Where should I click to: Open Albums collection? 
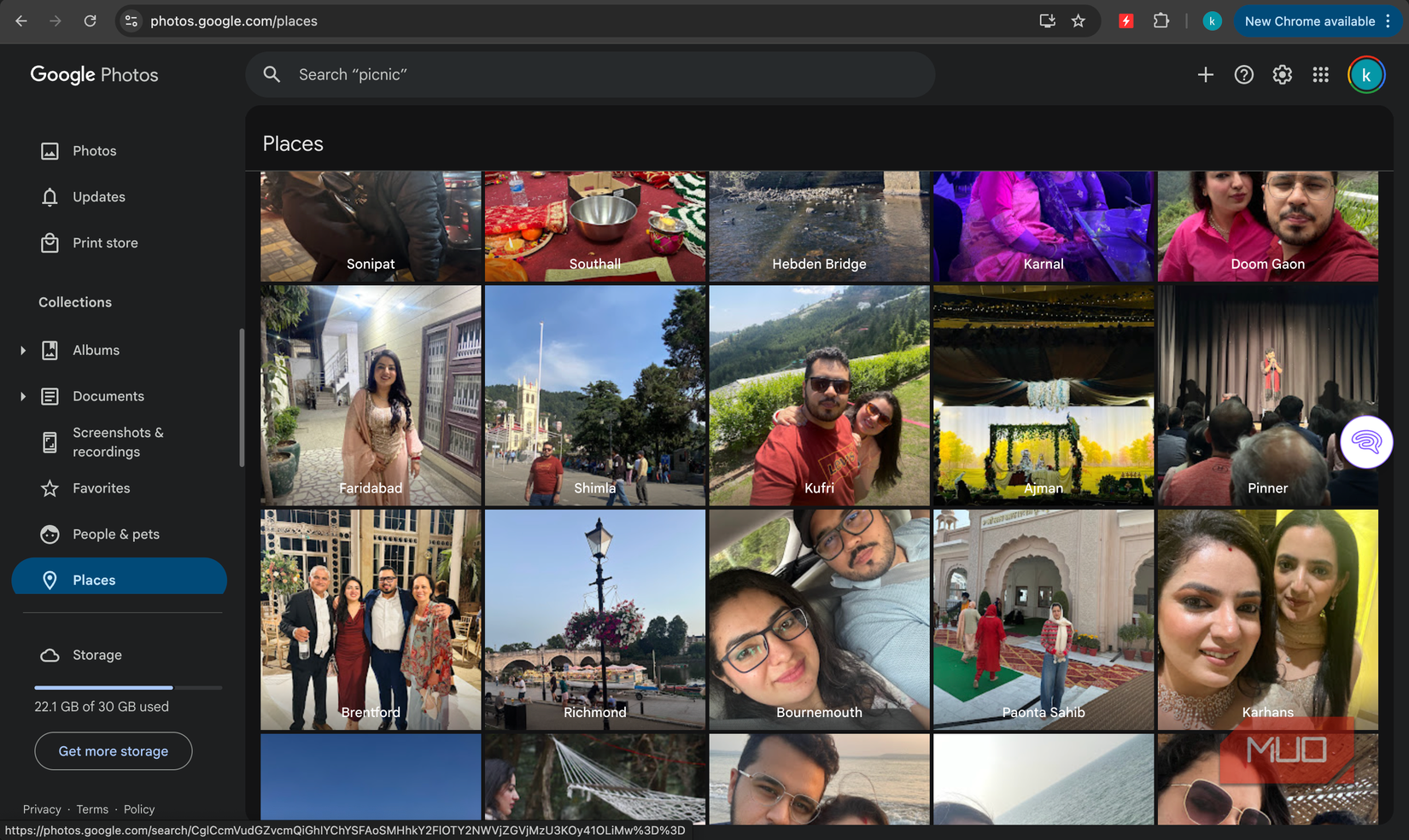(96, 351)
